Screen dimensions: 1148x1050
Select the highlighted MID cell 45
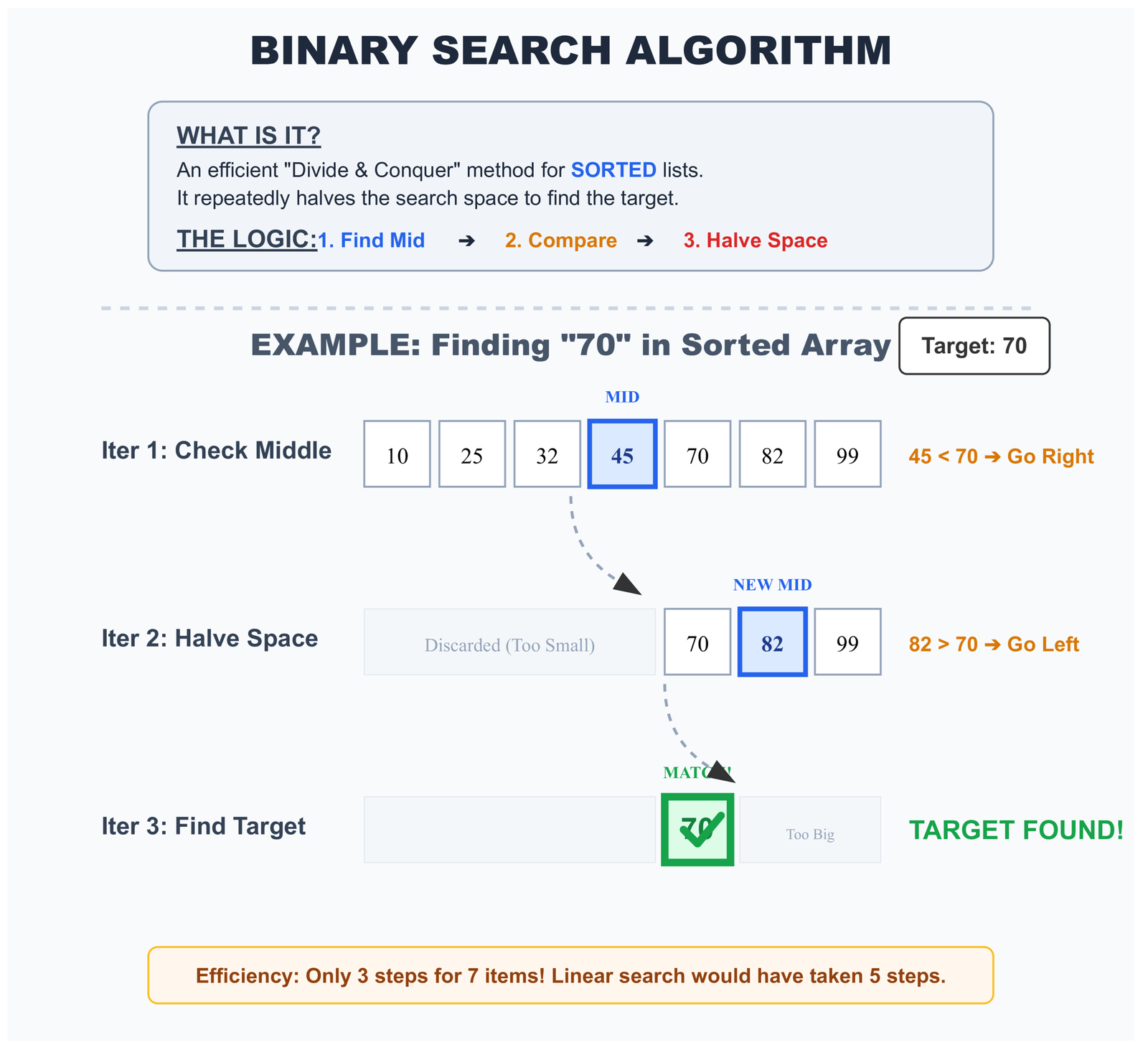[x=622, y=454]
